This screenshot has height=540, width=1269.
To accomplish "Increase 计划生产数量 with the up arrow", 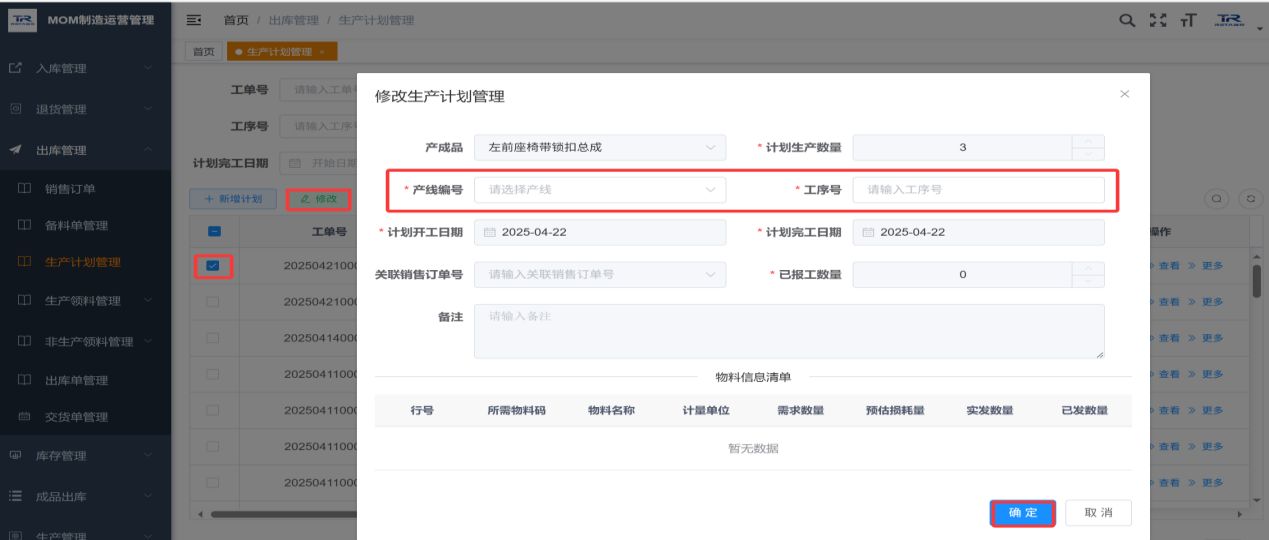I will tap(1088, 141).
